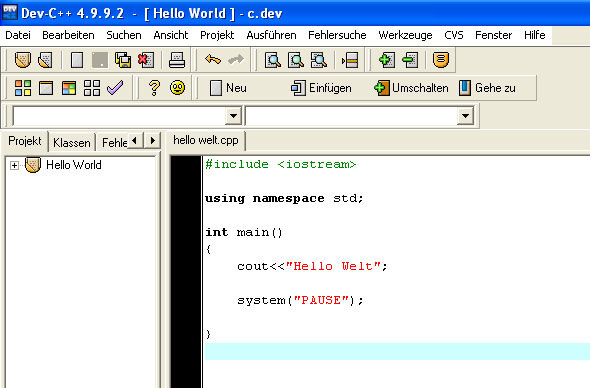Select the hello welt.cpp editor tab

(206, 140)
